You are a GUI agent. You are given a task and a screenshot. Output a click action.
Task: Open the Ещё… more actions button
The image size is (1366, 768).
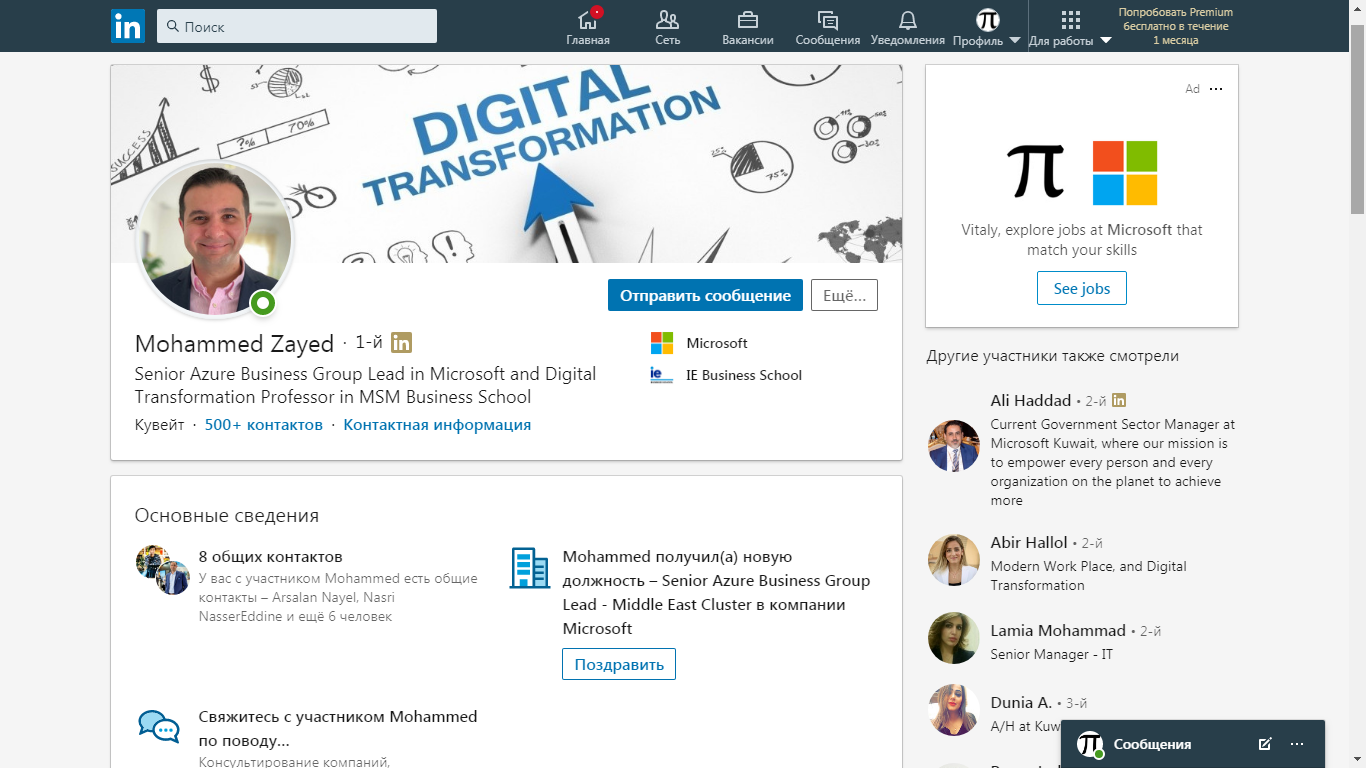844,295
